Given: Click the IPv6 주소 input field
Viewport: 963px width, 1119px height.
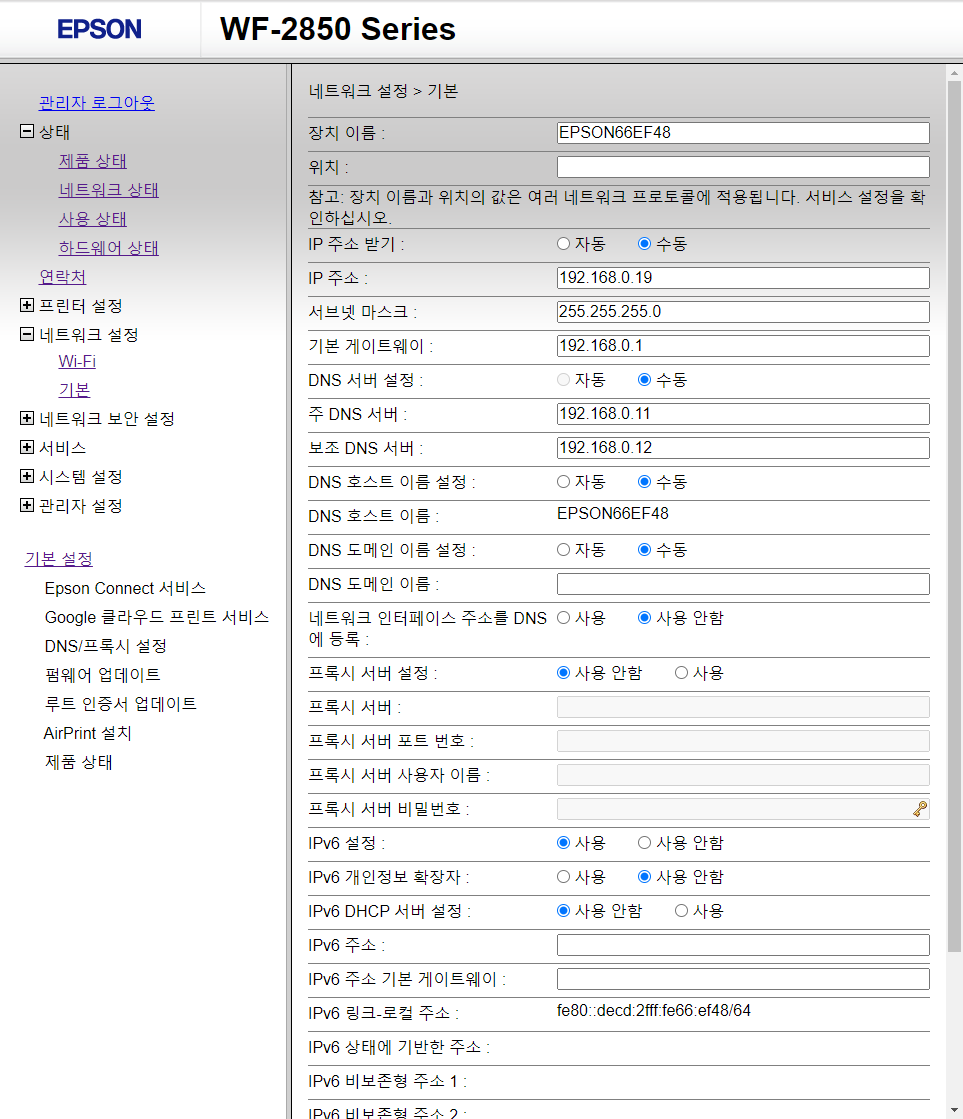Looking at the screenshot, I should pos(743,945).
